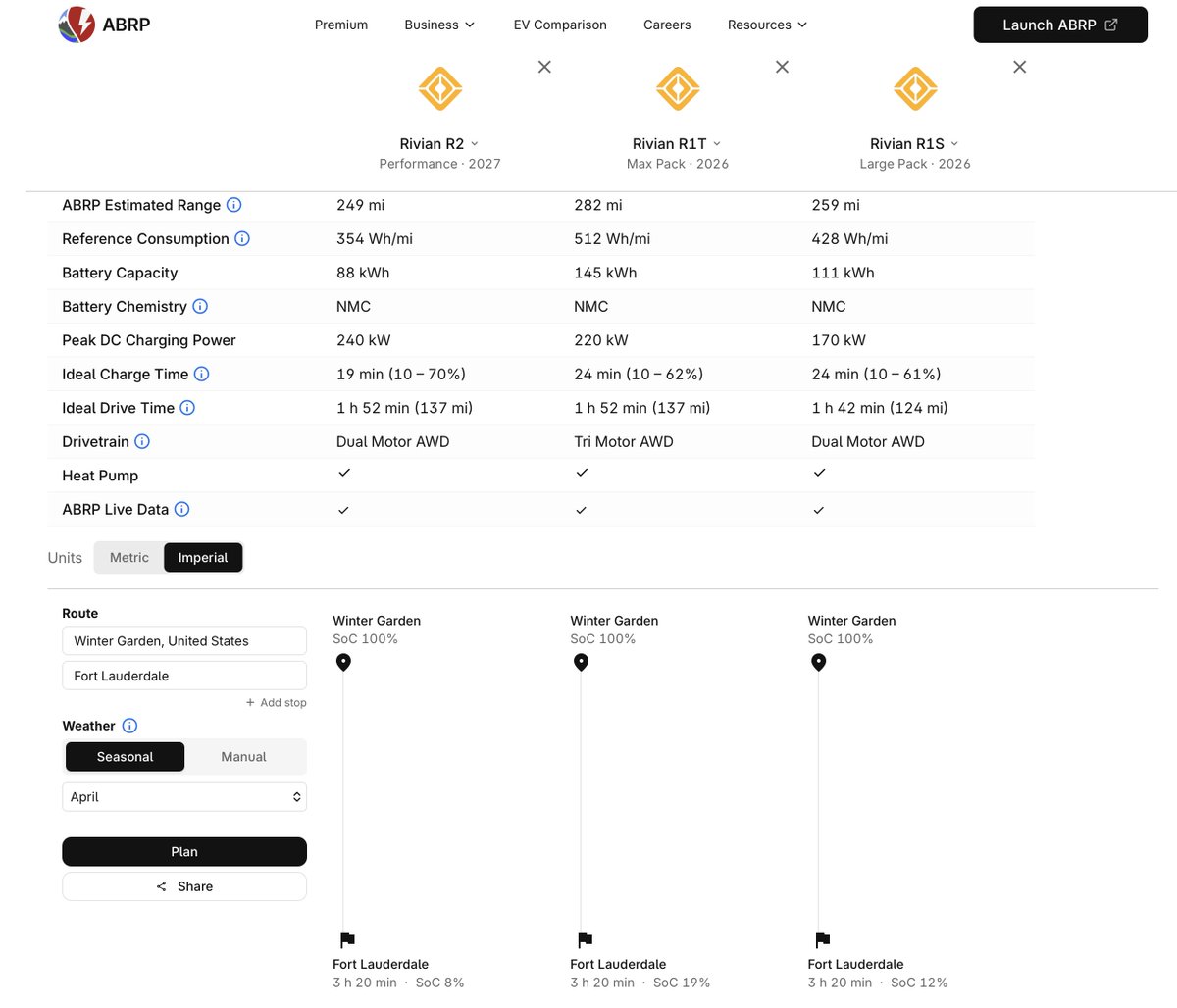
Task: Click the 111 kWh battery capacity value
Action: (843, 273)
